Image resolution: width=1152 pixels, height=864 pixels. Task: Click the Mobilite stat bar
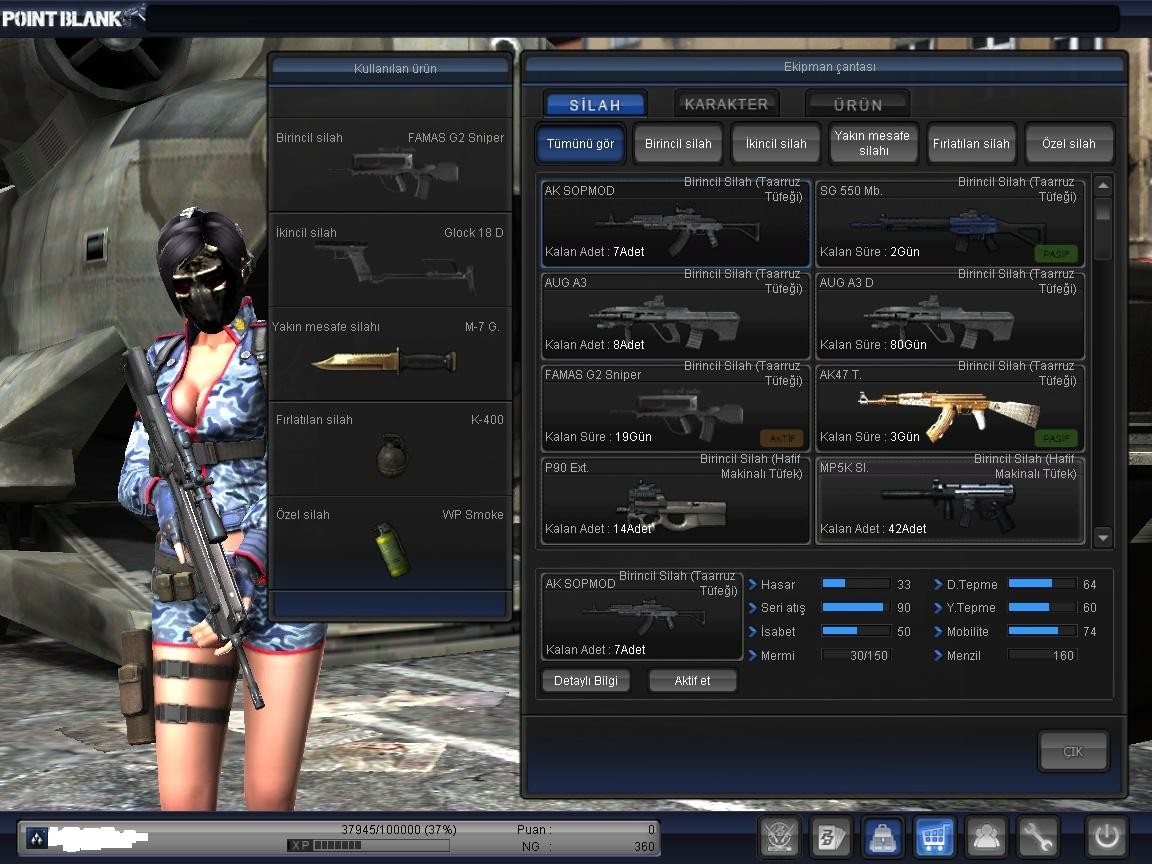(x=1042, y=630)
